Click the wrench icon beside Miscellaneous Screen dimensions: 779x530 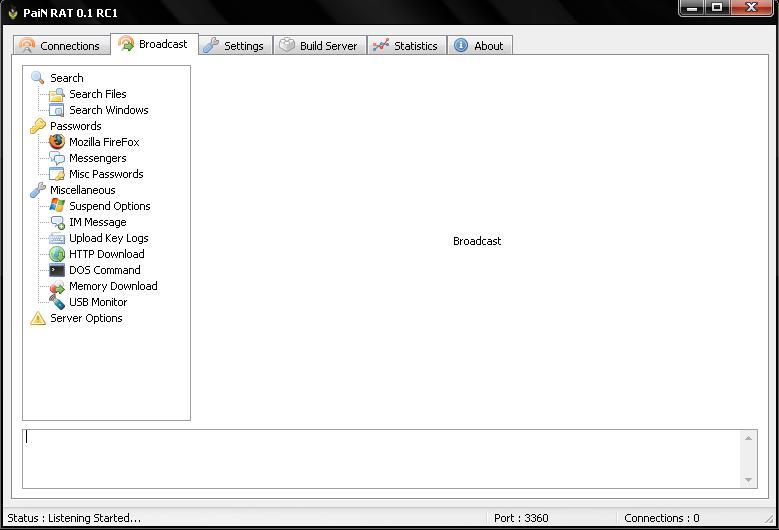tap(38, 190)
